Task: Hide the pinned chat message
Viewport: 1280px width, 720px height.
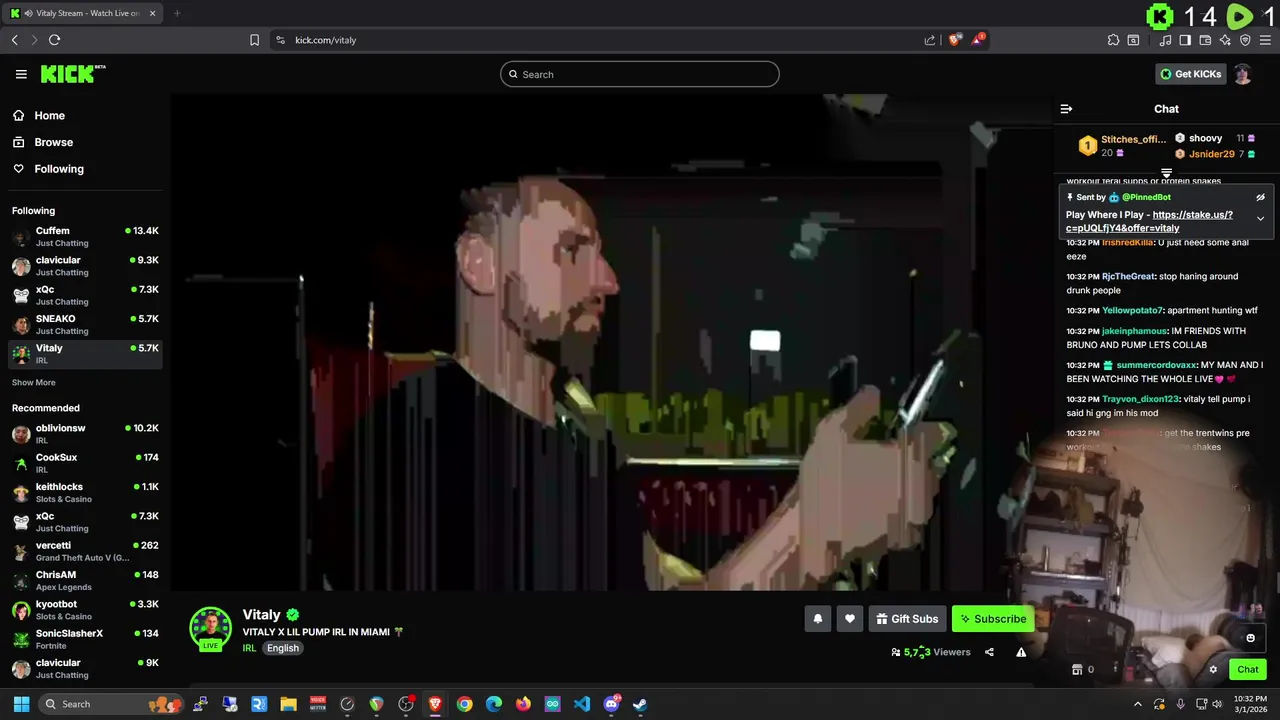Action: tap(1260, 197)
